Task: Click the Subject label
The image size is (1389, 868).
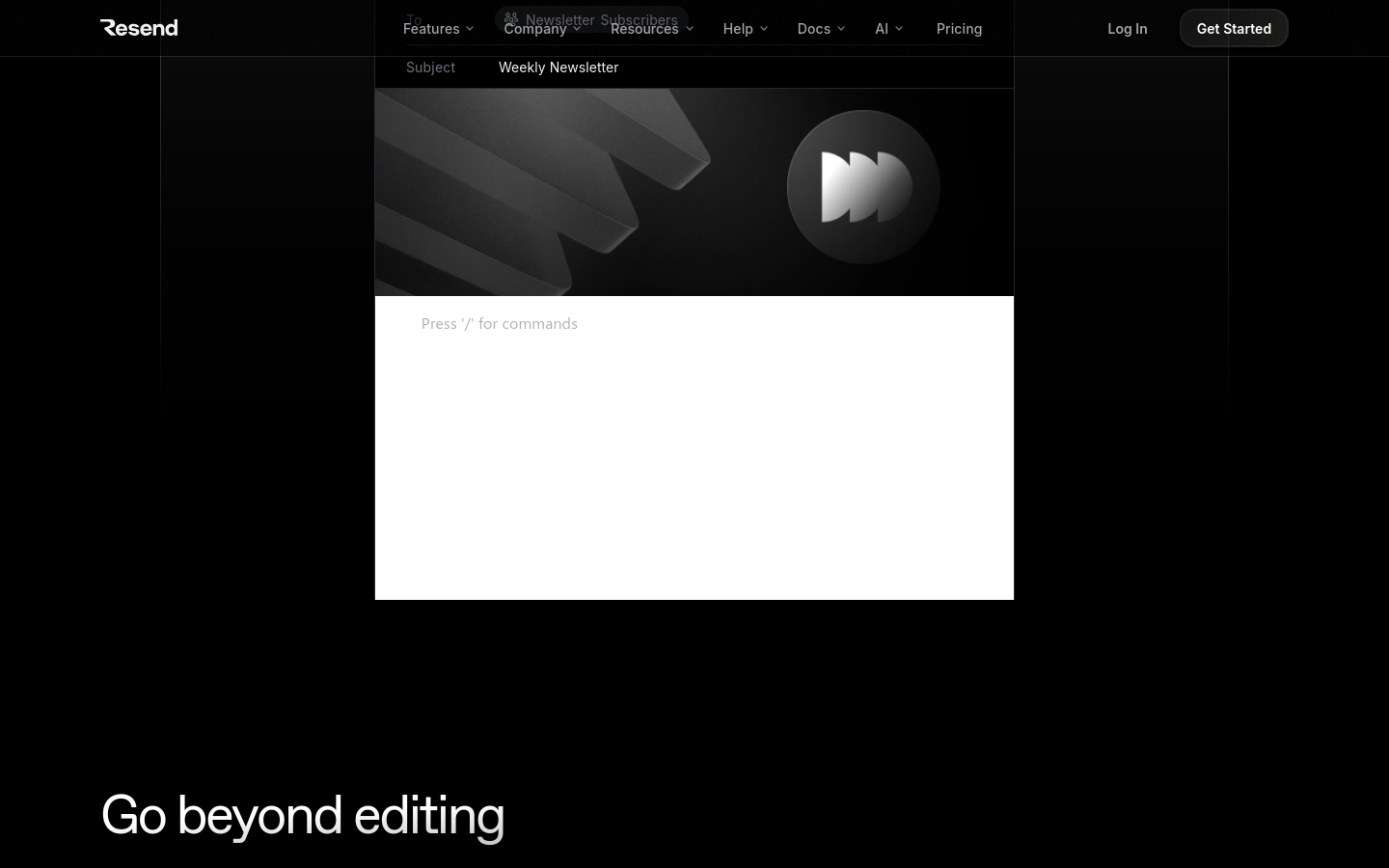Action: tap(430, 68)
